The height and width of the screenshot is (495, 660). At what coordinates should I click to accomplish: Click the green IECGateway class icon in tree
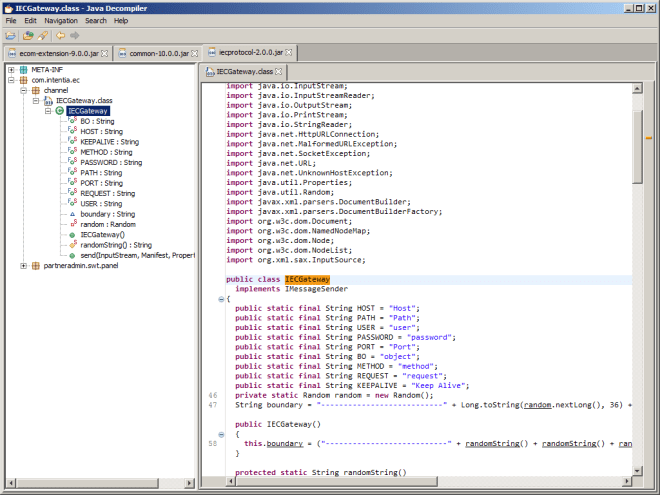pyautogui.click(x=60, y=111)
